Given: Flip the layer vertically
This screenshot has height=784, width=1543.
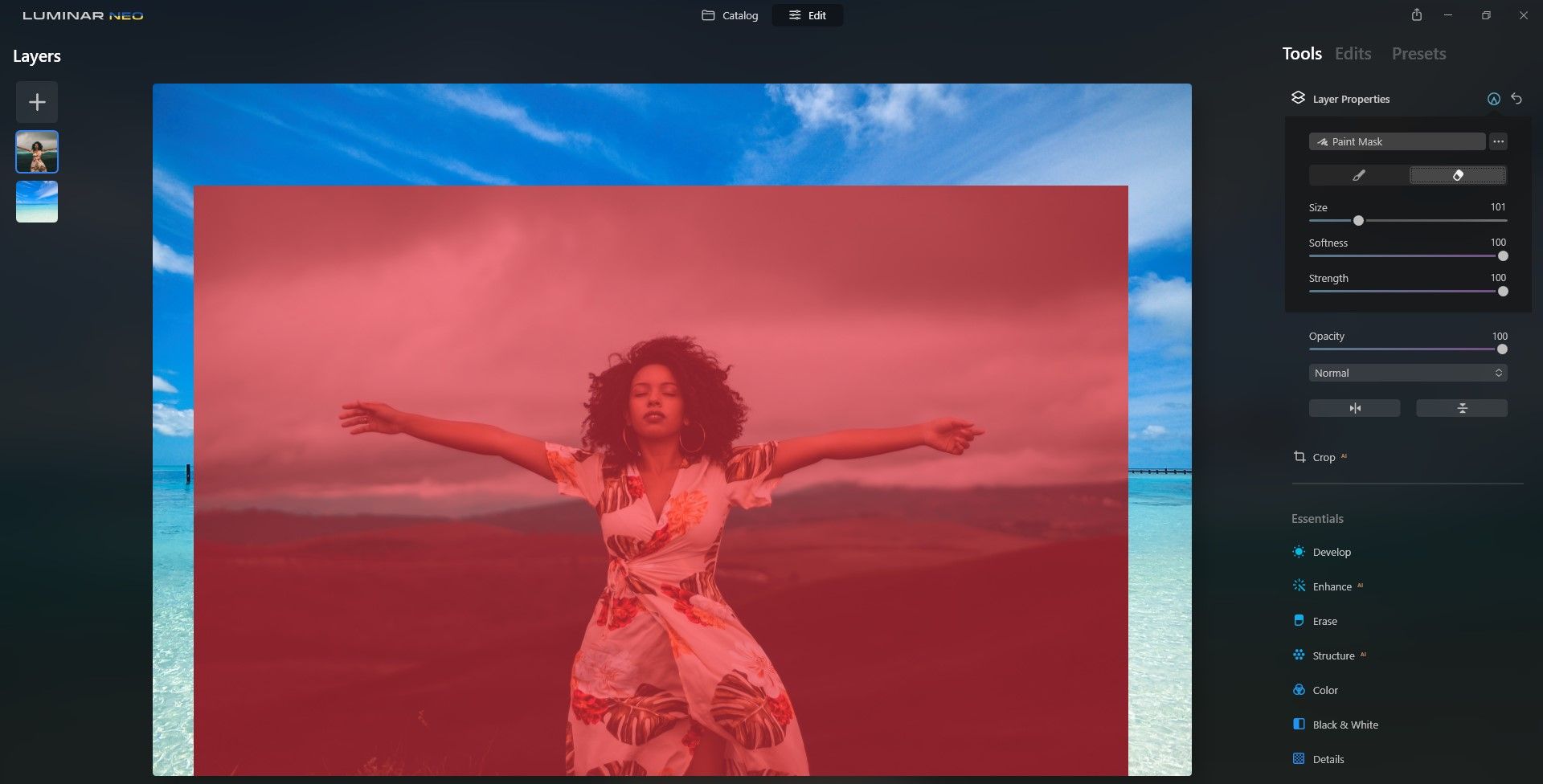Looking at the screenshot, I should coord(1462,408).
